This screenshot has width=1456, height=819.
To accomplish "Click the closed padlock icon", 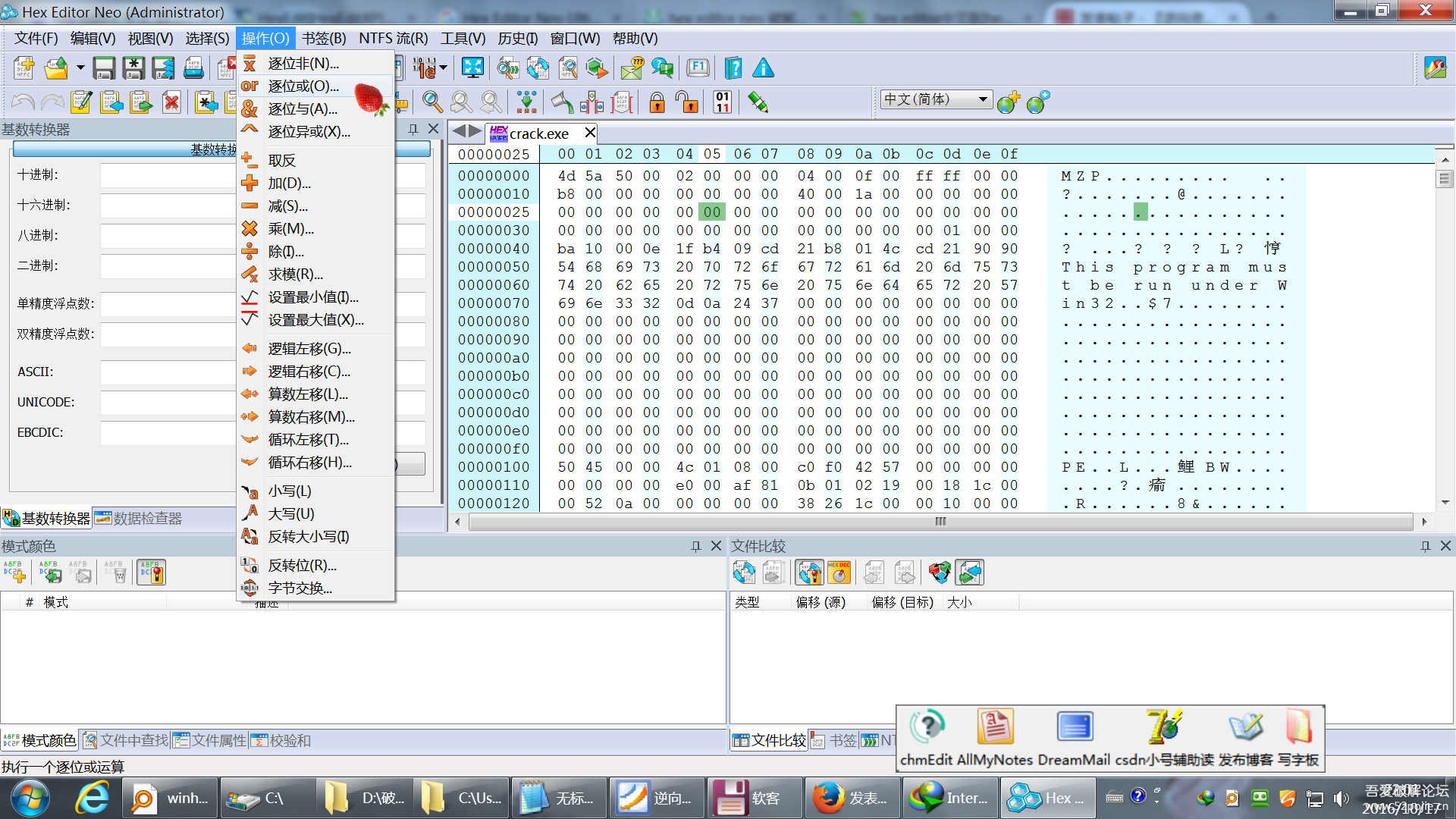I will [x=657, y=102].
